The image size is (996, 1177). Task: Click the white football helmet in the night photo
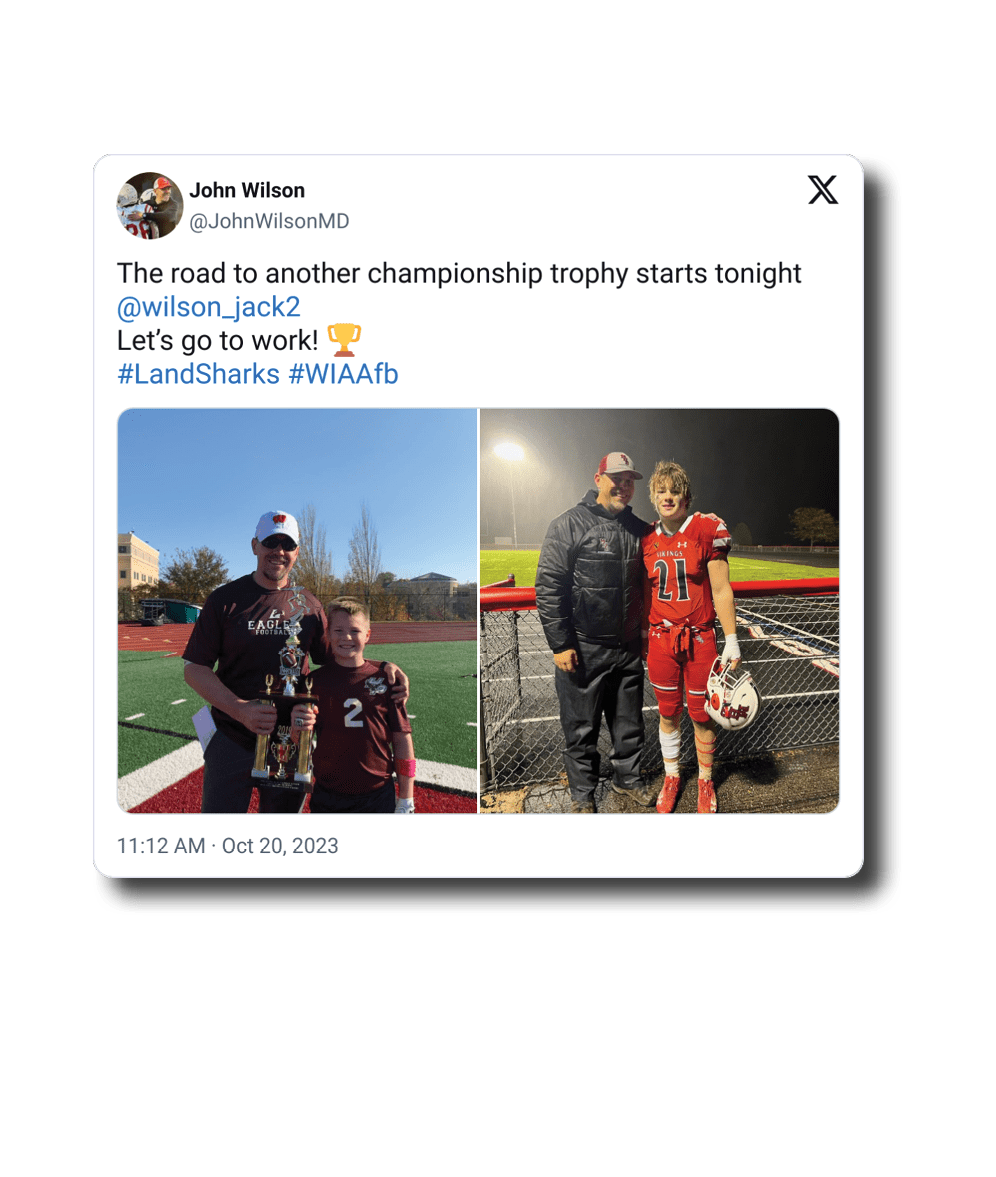coord(731,694)
